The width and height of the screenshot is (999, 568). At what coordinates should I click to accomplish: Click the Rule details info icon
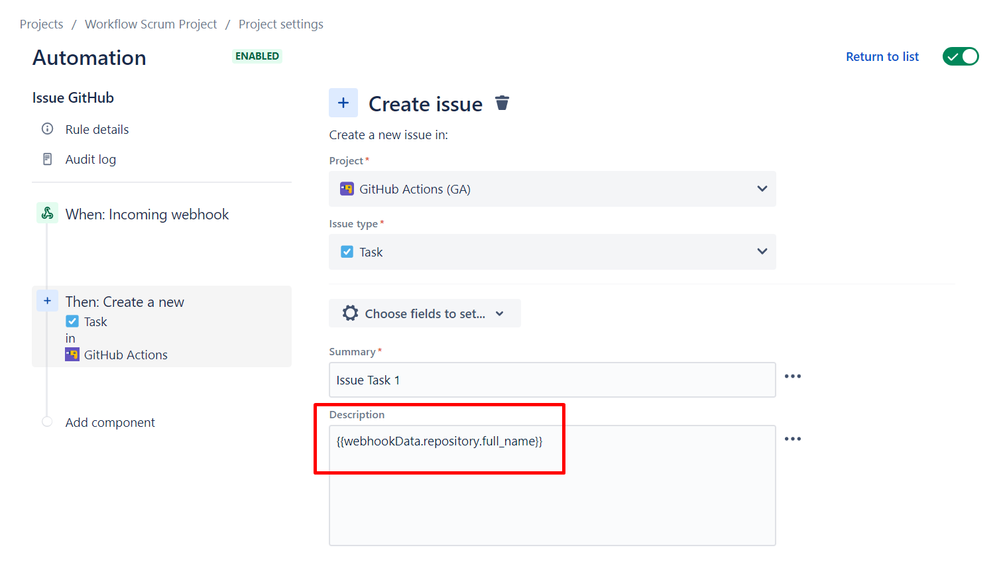(x=47, y=129)
